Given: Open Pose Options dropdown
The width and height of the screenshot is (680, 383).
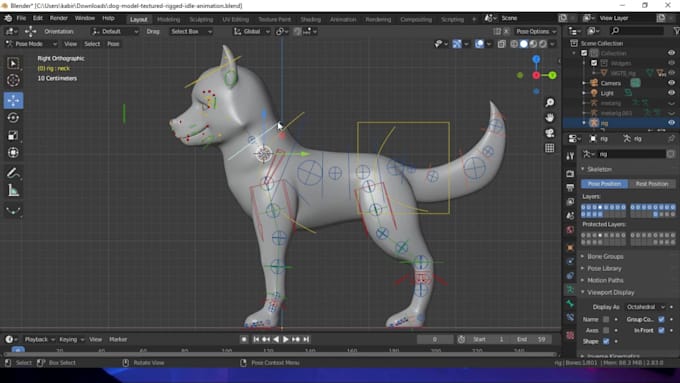Looking at the screenshot, I should tap(536, 31).
